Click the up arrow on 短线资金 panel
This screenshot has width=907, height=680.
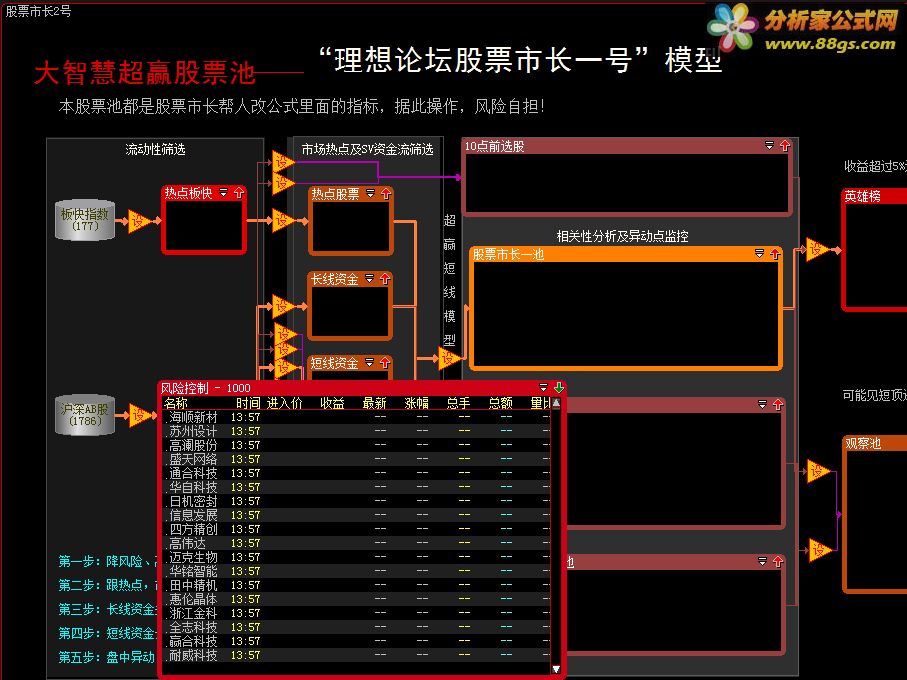click(385, 363)
